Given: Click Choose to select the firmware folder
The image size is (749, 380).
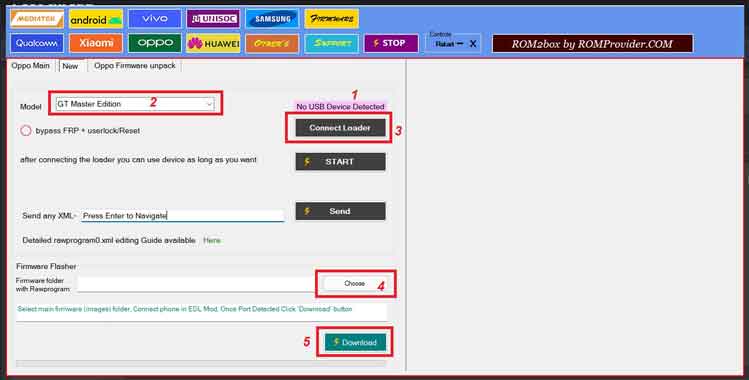Looking at the screenshot, I should pos(354,284).
